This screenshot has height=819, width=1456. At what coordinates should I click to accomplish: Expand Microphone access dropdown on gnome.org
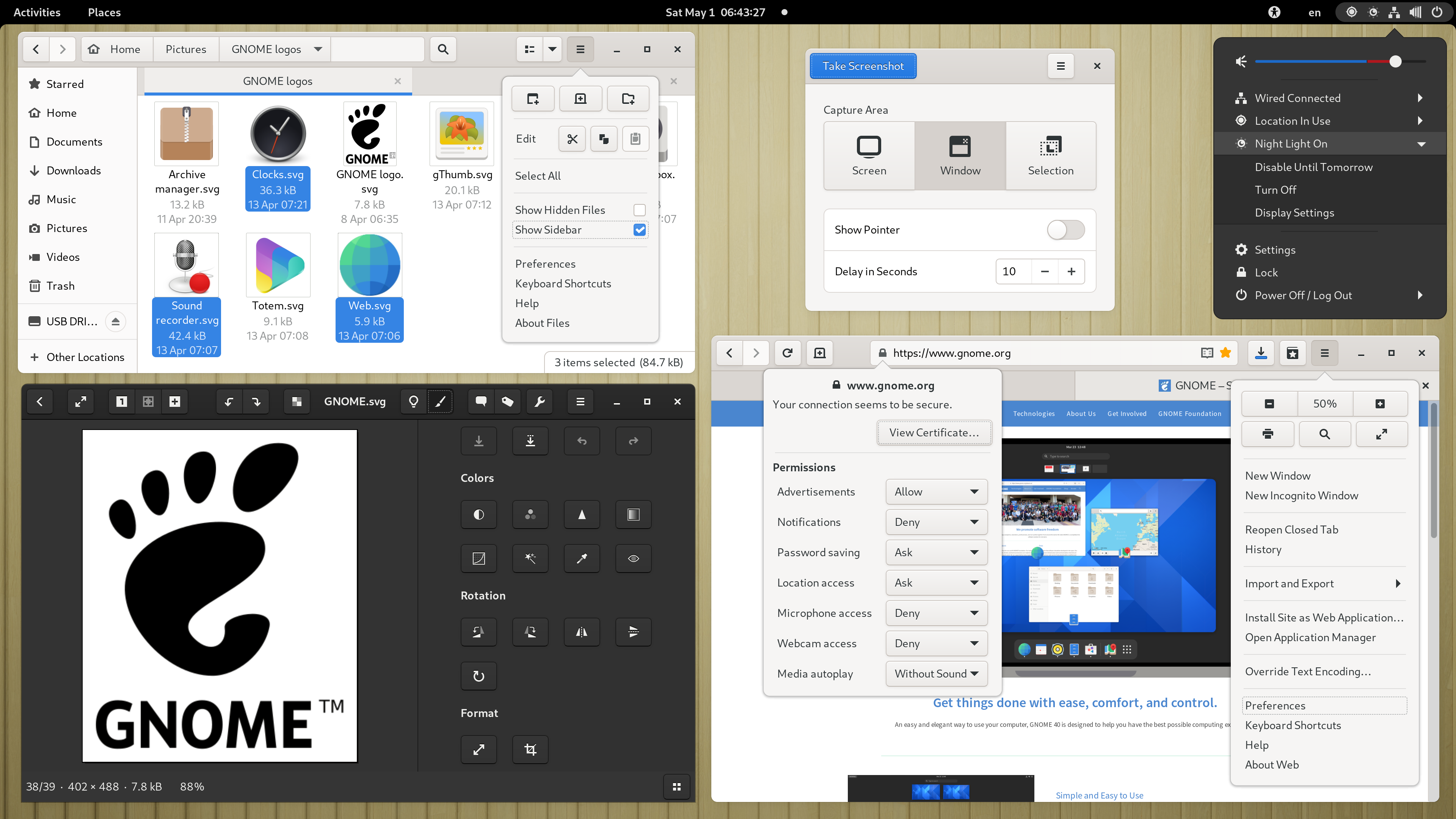935,612
